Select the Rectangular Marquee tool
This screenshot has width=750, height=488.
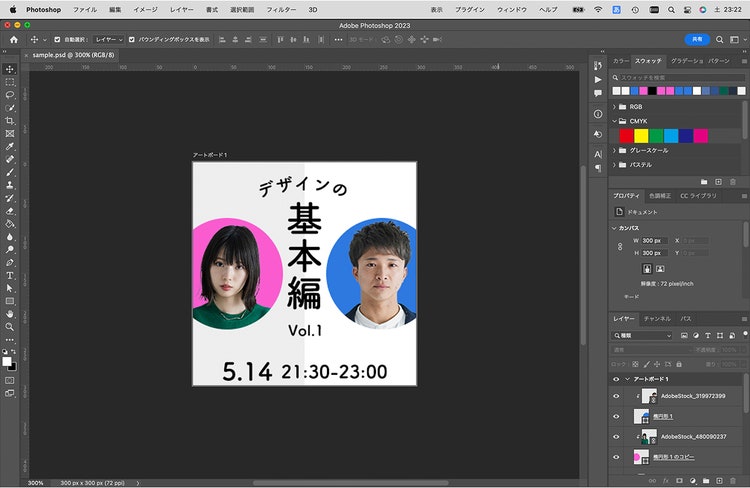pos(10,82)
